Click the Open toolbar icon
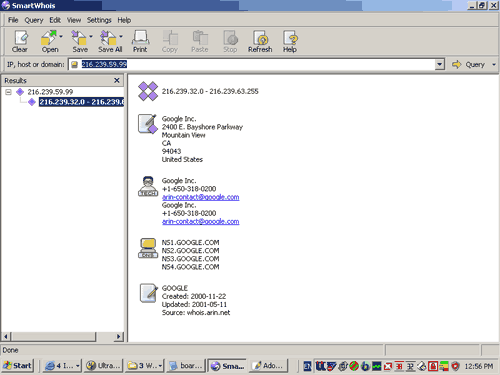 click(x=49, y=42)
